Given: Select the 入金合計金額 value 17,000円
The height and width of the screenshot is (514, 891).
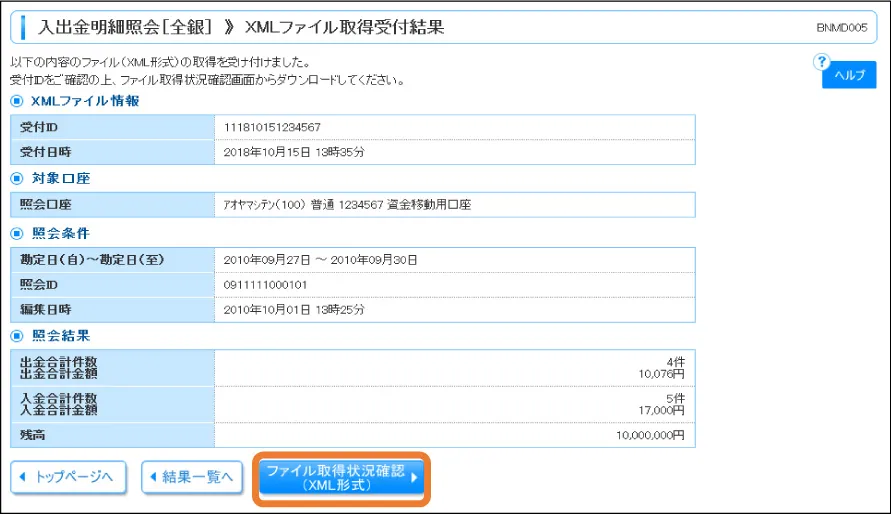Looking at the screenshot, I should (661, 411).
